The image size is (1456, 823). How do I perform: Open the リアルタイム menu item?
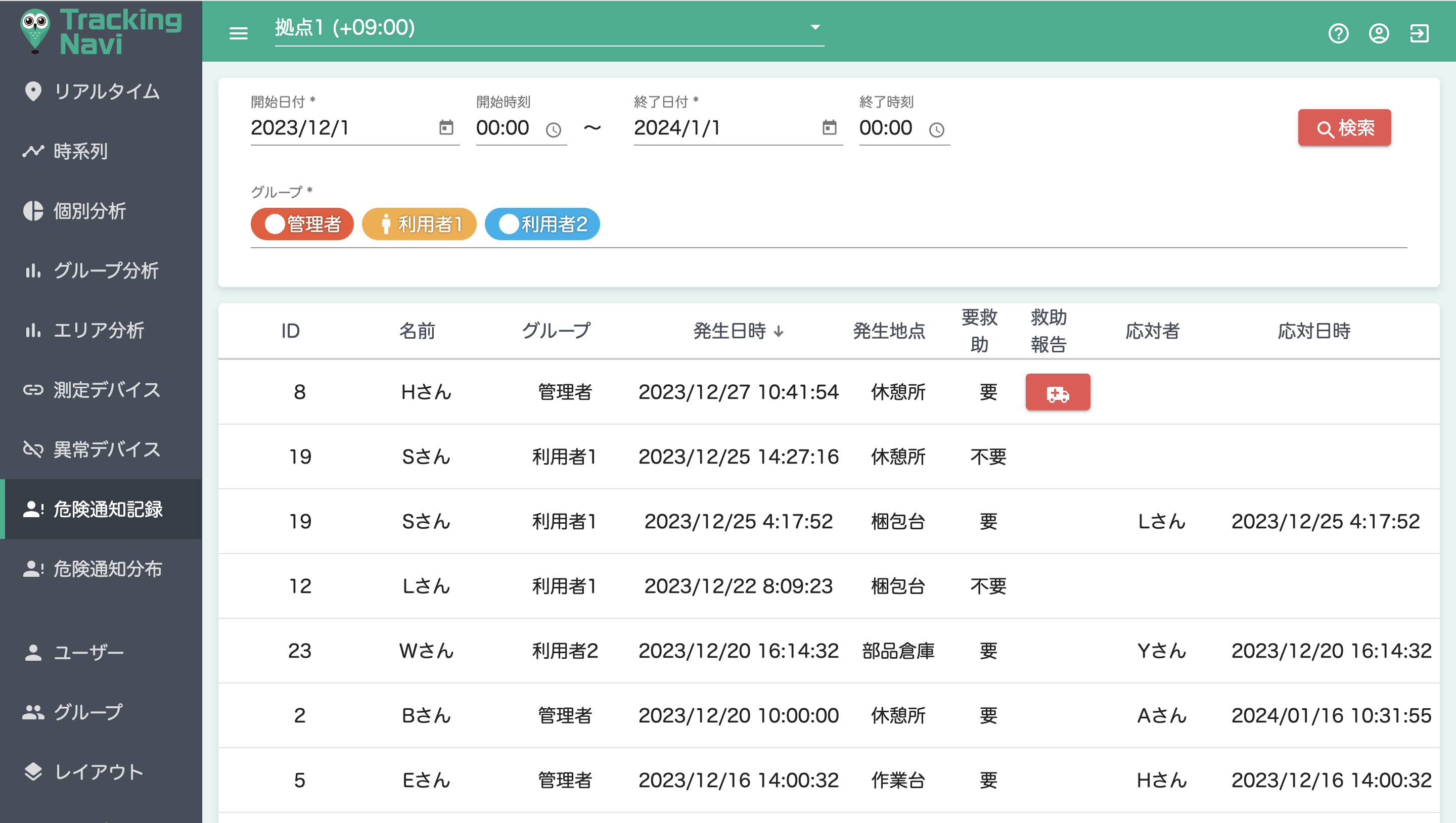(x=106, y=92)
